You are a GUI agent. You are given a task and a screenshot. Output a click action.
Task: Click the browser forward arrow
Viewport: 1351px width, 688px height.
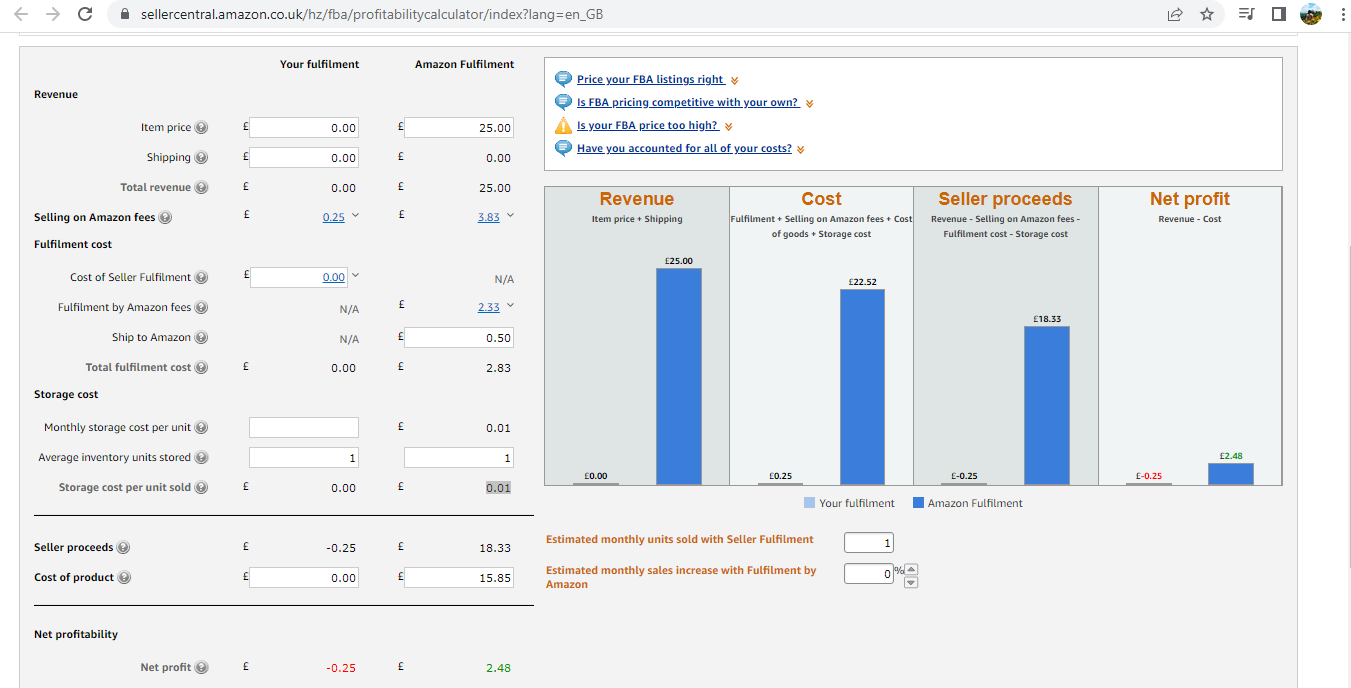54,15
